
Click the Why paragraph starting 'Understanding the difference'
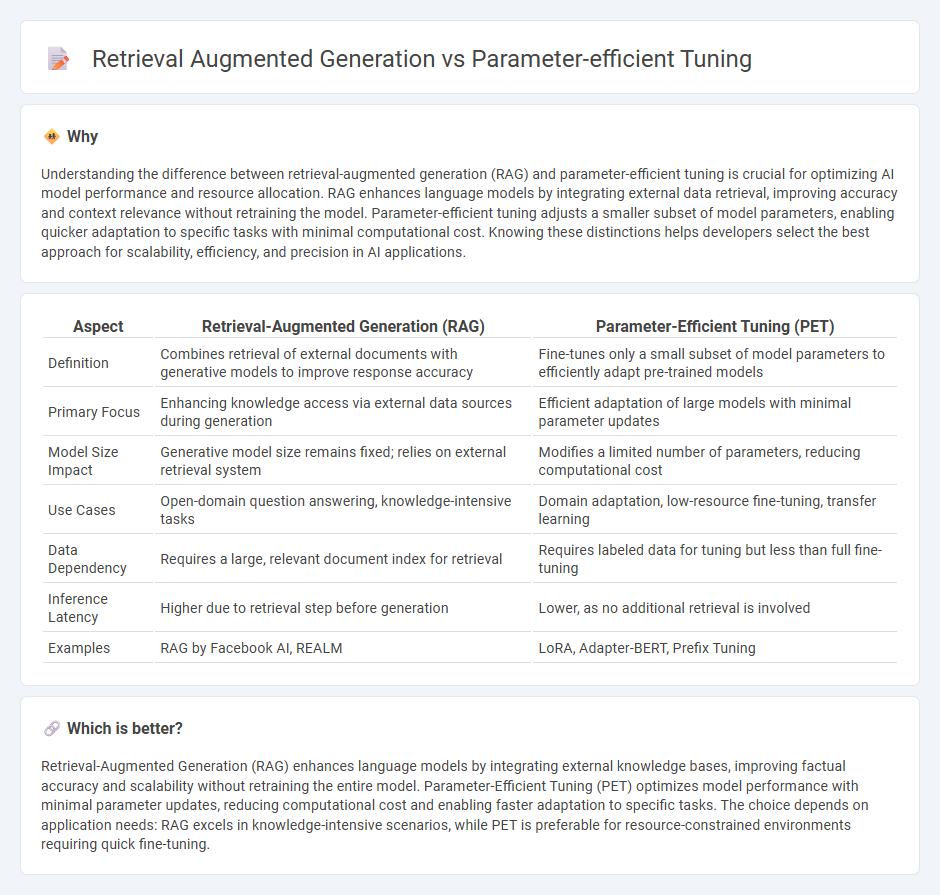[x=469, y=213]
